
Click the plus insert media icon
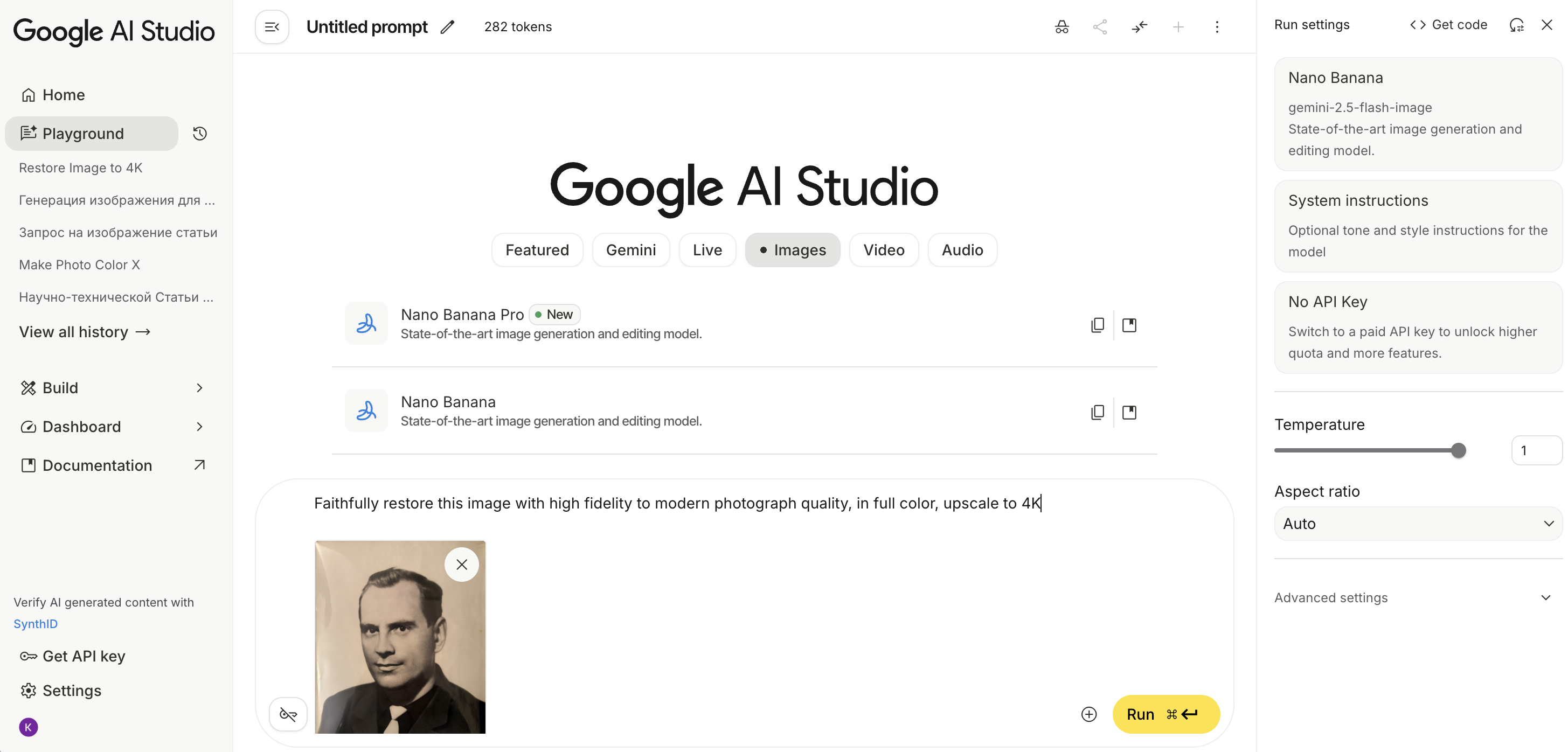click(x=1088, y=714)
